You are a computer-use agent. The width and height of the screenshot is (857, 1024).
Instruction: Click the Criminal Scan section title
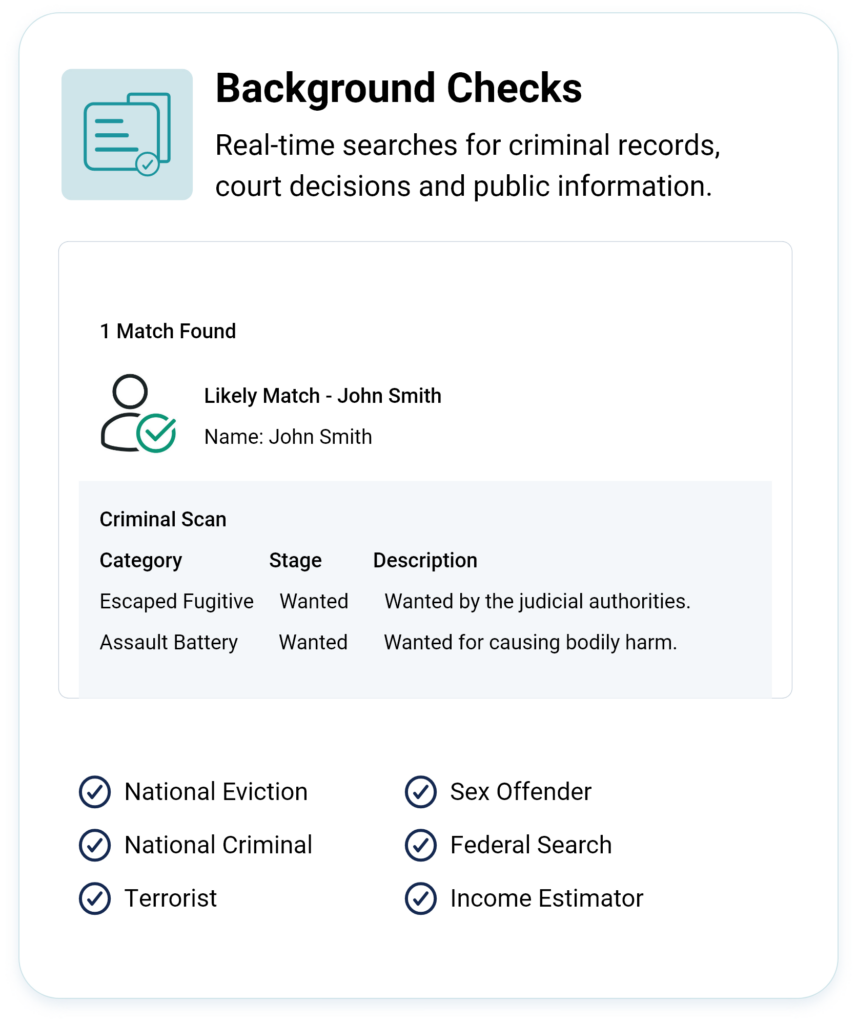tap(163, 519)
